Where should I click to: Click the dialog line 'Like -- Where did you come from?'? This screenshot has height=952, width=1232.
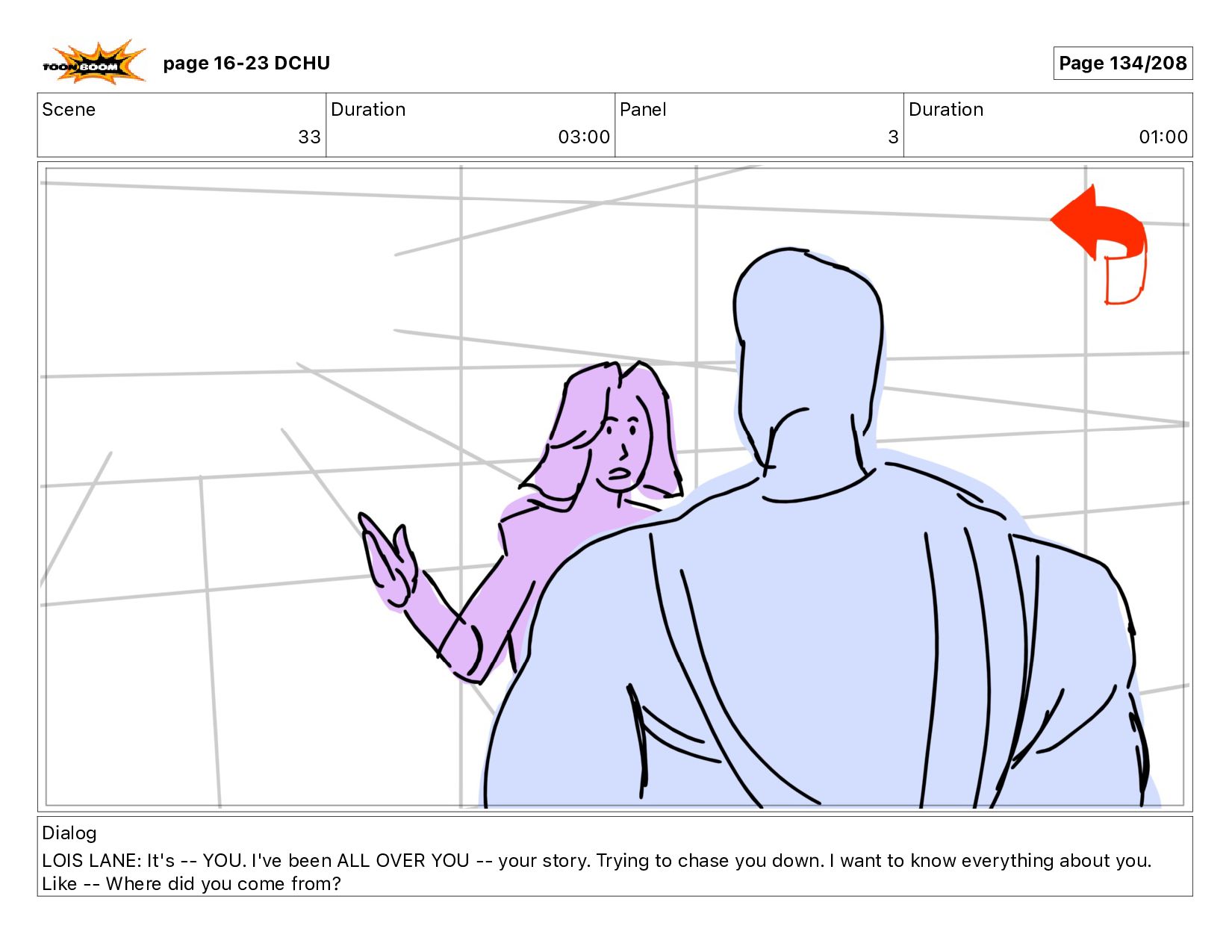click(x=191, y=884)
